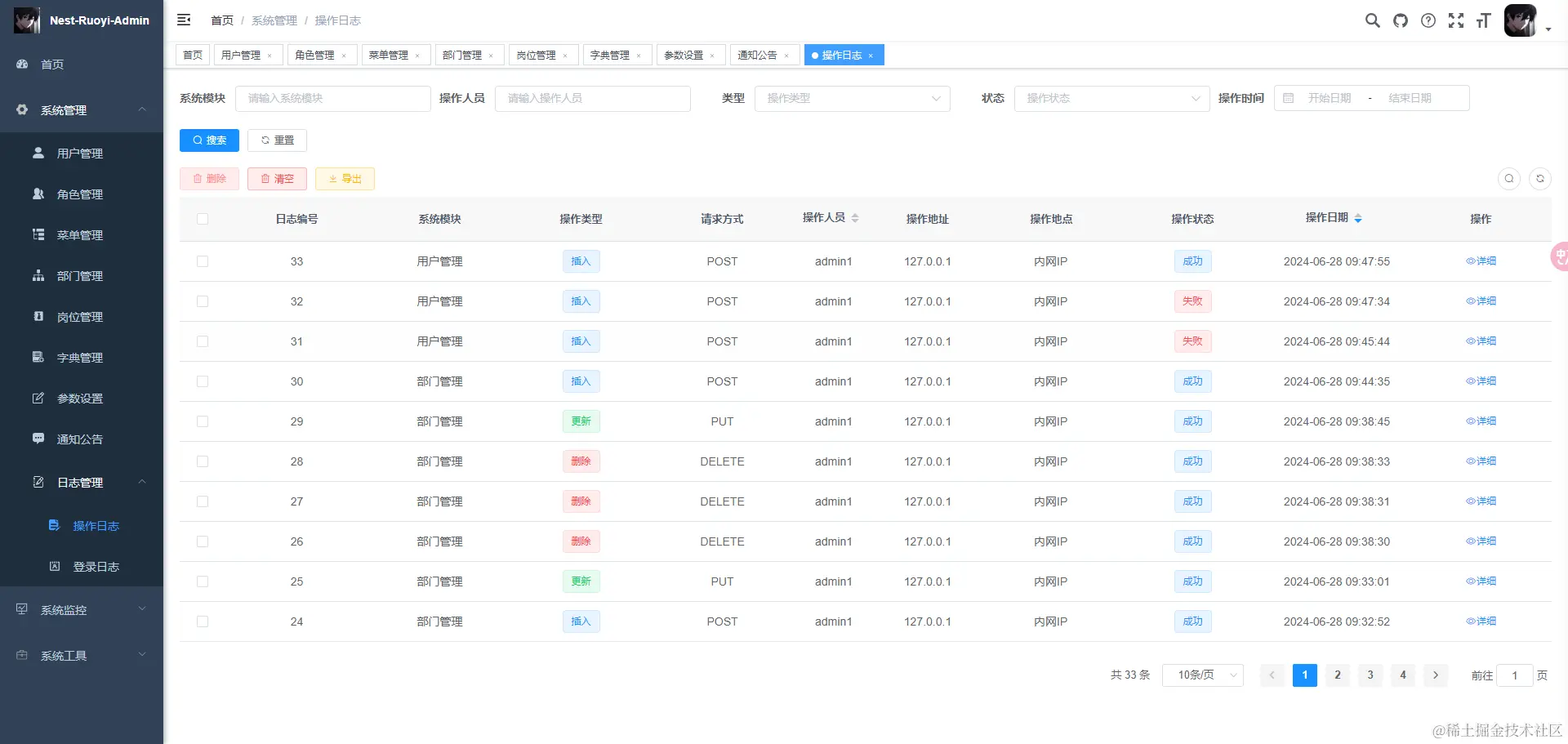This screenshot has height=744, width=1568.
Task: Select the row checkbox for log 24
Action: [203, 621]
